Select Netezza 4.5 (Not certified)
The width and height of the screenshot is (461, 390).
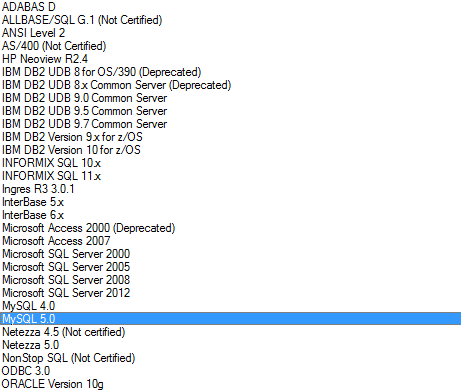[63, 332]
